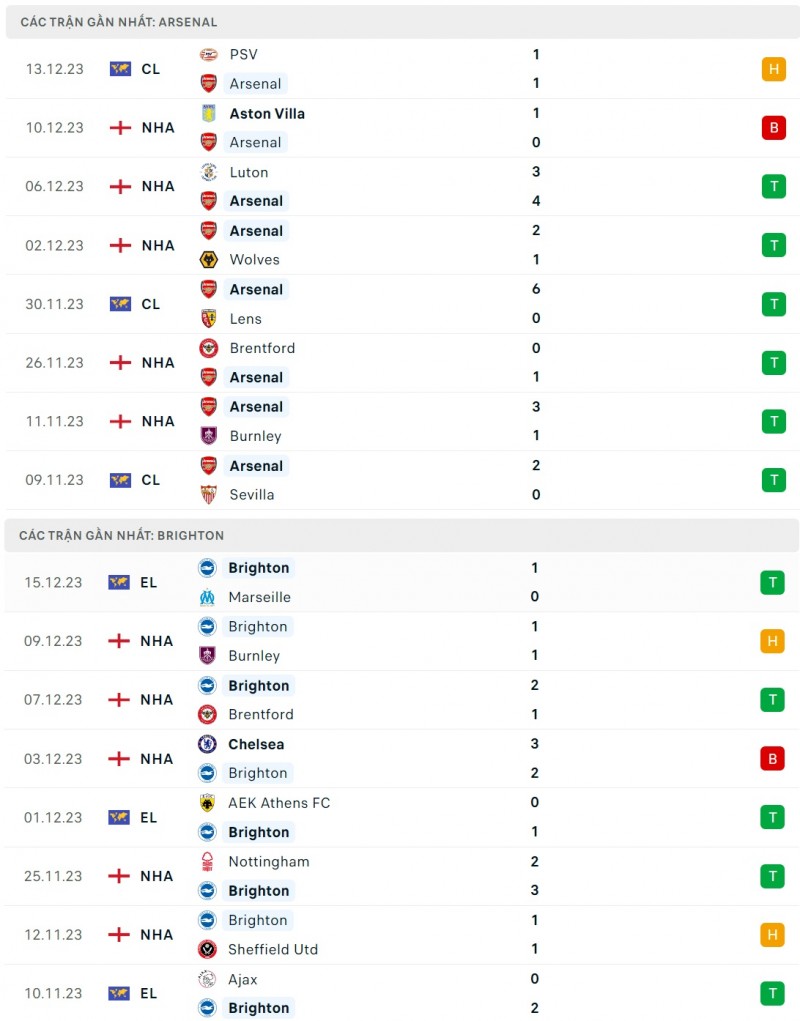Click red B badge for Aston Villa match
The height and width of the screenshot is (1021, 800).
(773, 128)
